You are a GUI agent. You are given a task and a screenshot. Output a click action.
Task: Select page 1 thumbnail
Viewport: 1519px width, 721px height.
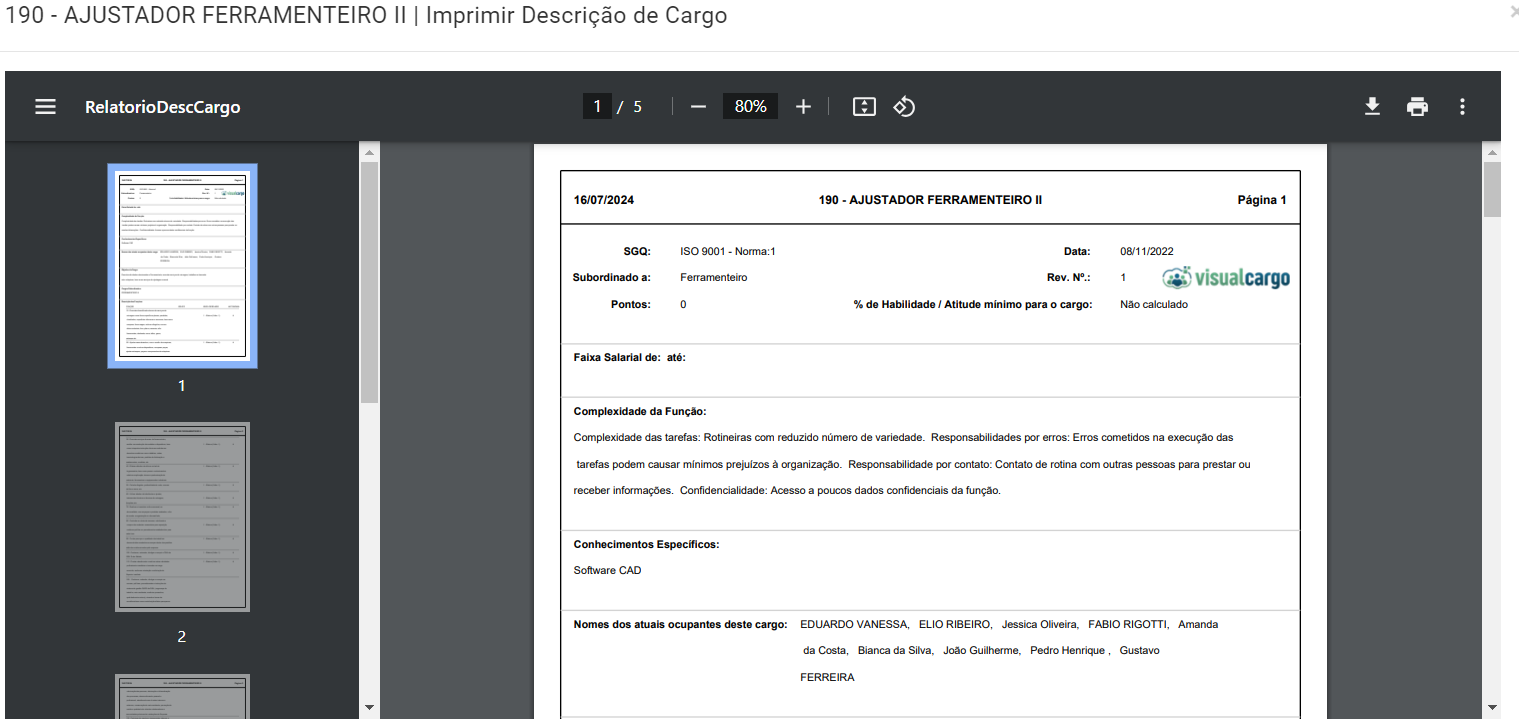182,266
